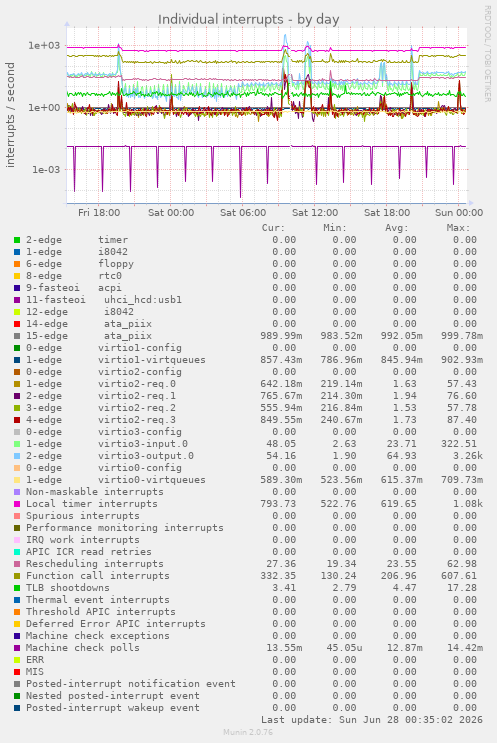Click the light blue swatch for virtio3-output.0
The width and height of the screenshot is (497, 743).
tap(17, 456)
